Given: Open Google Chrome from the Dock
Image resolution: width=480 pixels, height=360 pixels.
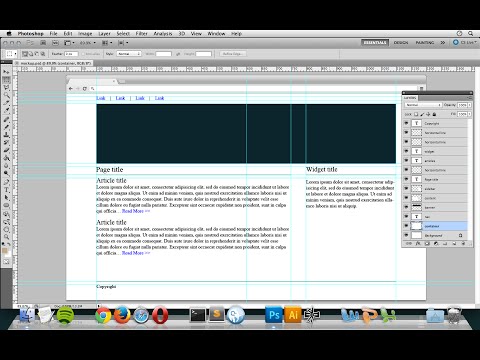Looking at the screenshot, I should [x=103, y=315].
